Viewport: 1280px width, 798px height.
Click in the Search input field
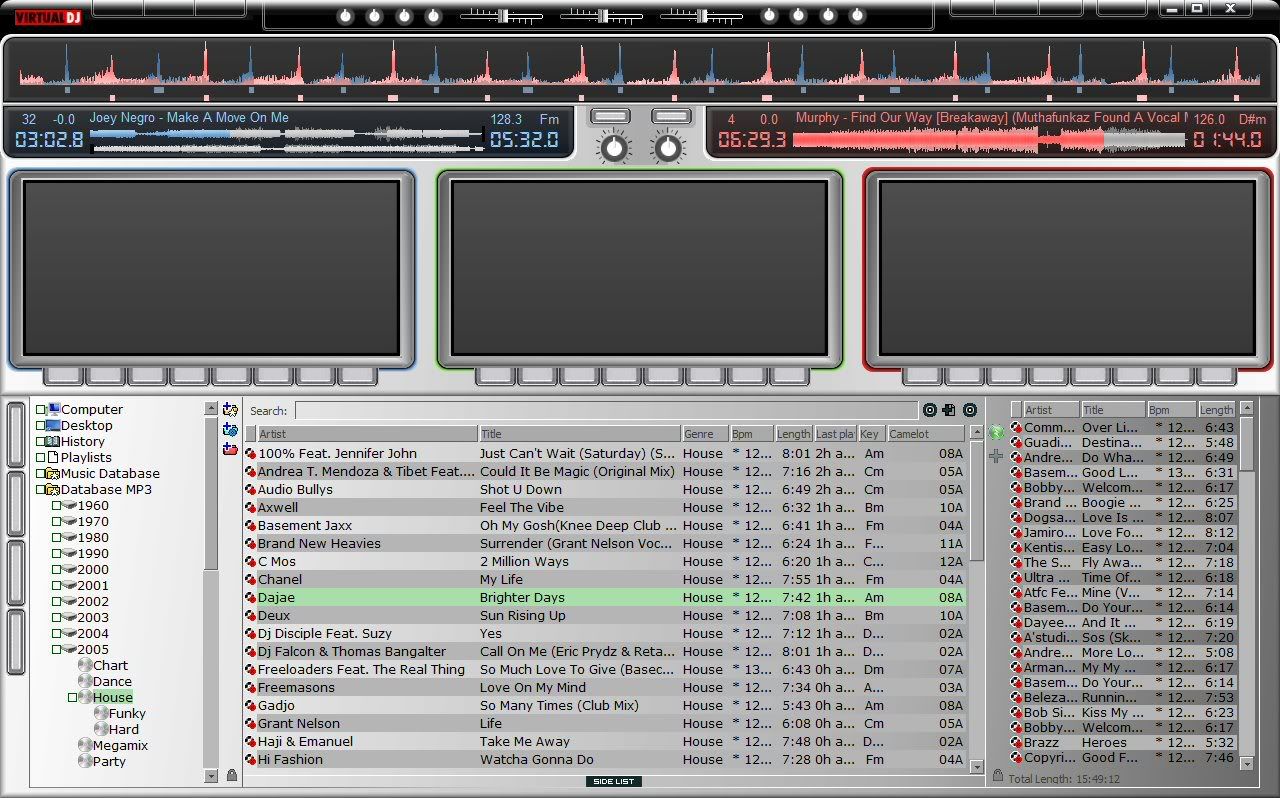point(606,410)
